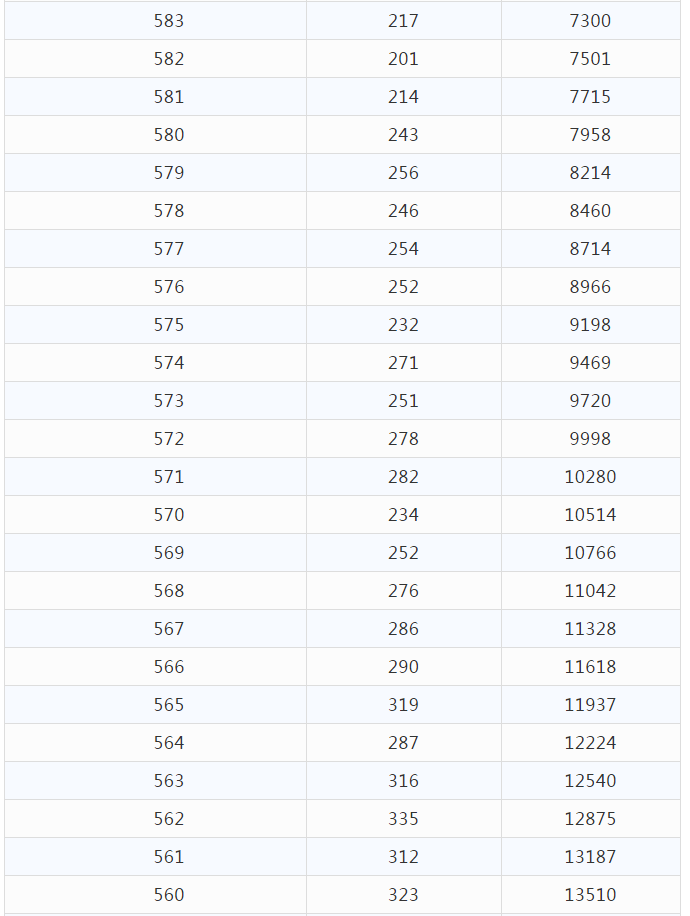
Task: Click the cumulative total 8214
Action: (x=590, y=173)
